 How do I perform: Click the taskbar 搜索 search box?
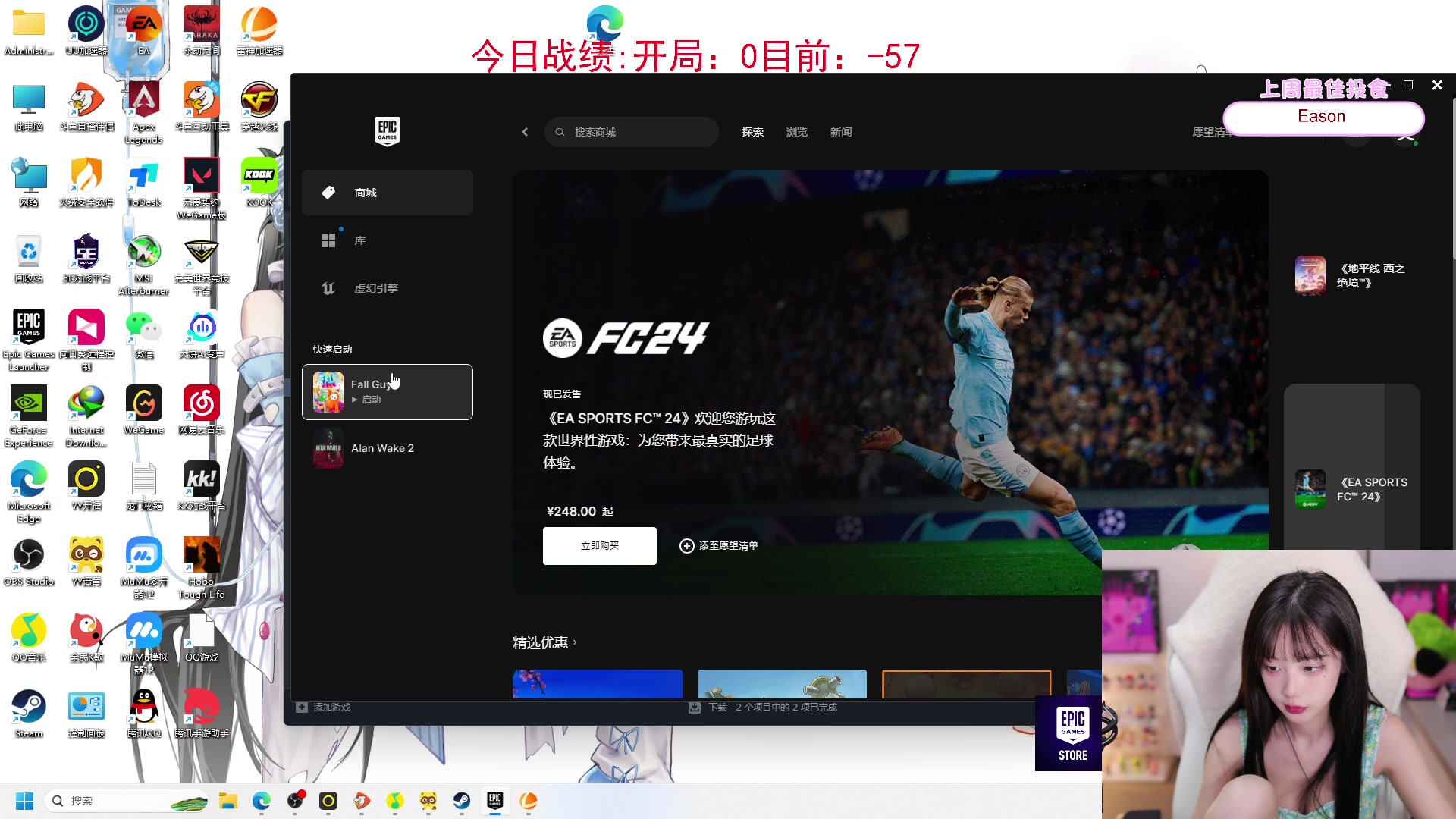pos(127,801)
